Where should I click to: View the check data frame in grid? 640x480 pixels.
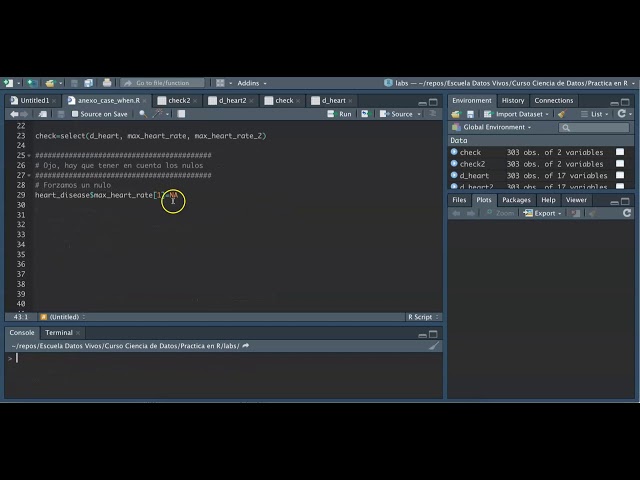[620, 152]
